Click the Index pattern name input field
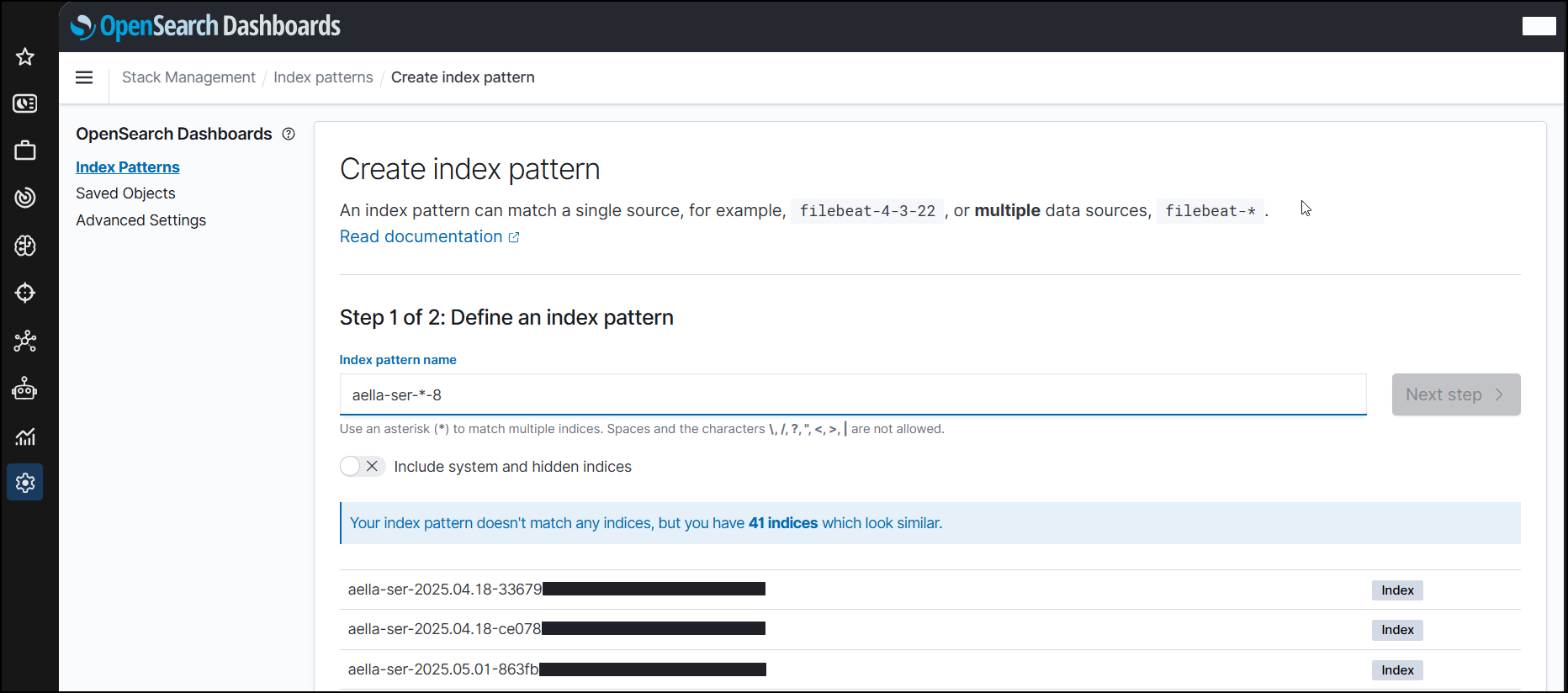 point(852,394)
